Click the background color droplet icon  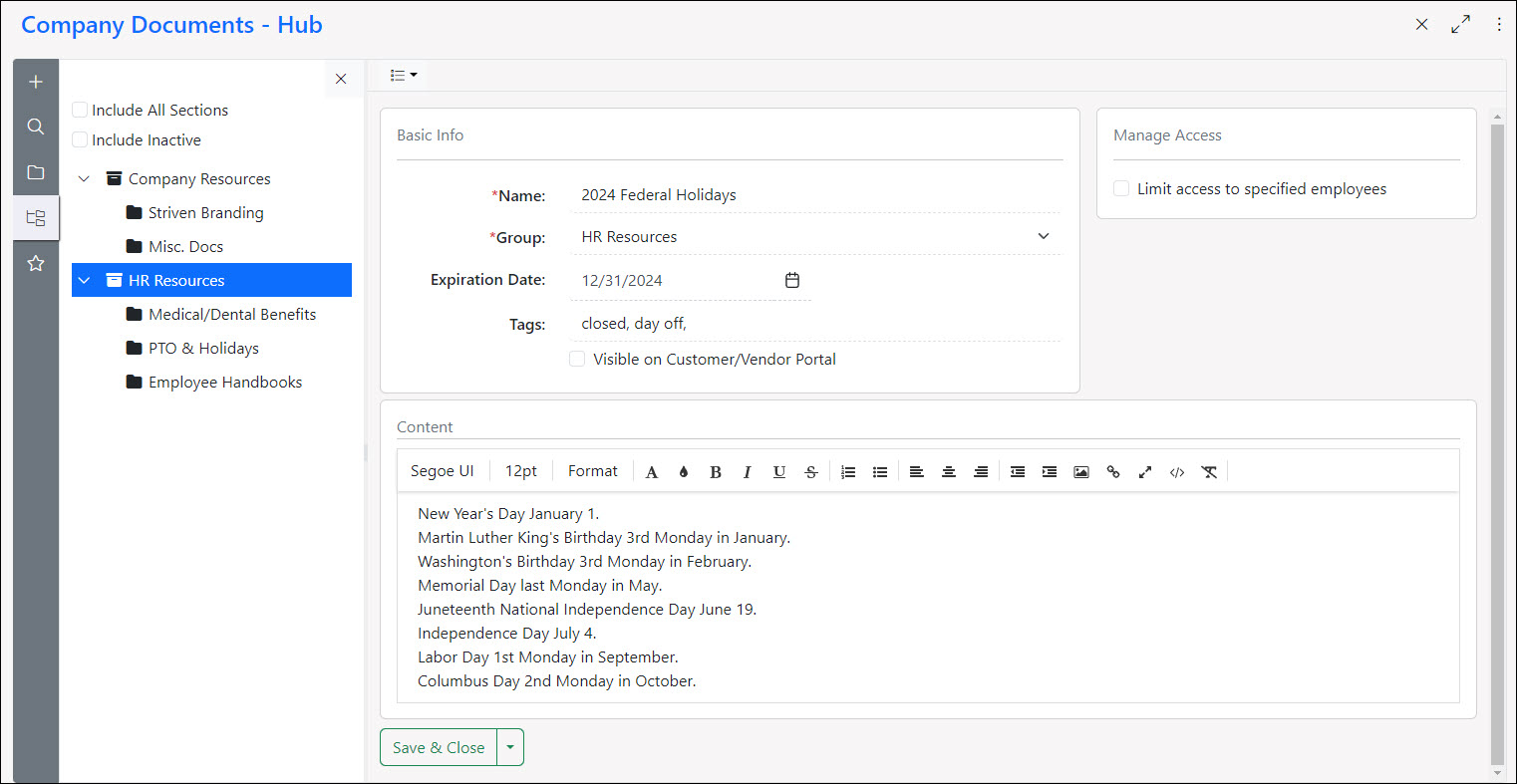pos(684,472)
